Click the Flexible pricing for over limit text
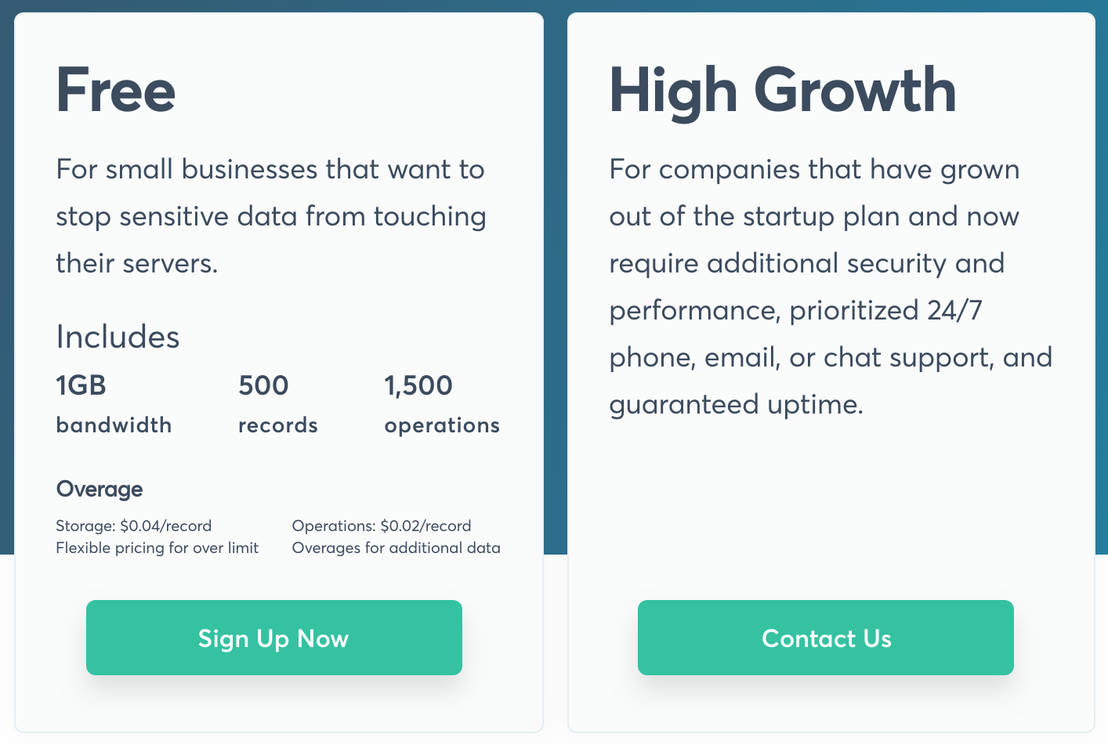 (157, 548)
